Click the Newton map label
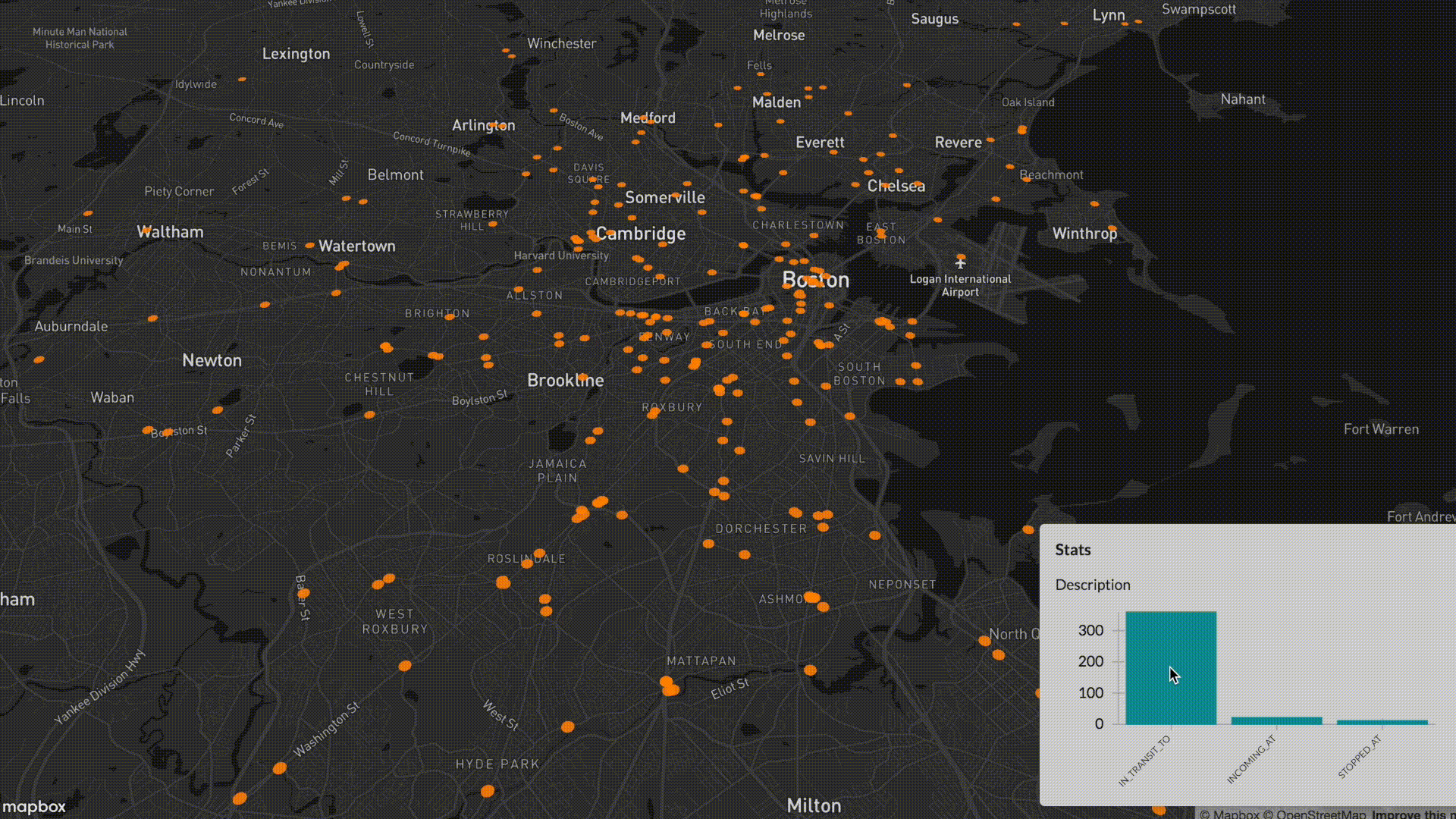 tap(212, 360)
